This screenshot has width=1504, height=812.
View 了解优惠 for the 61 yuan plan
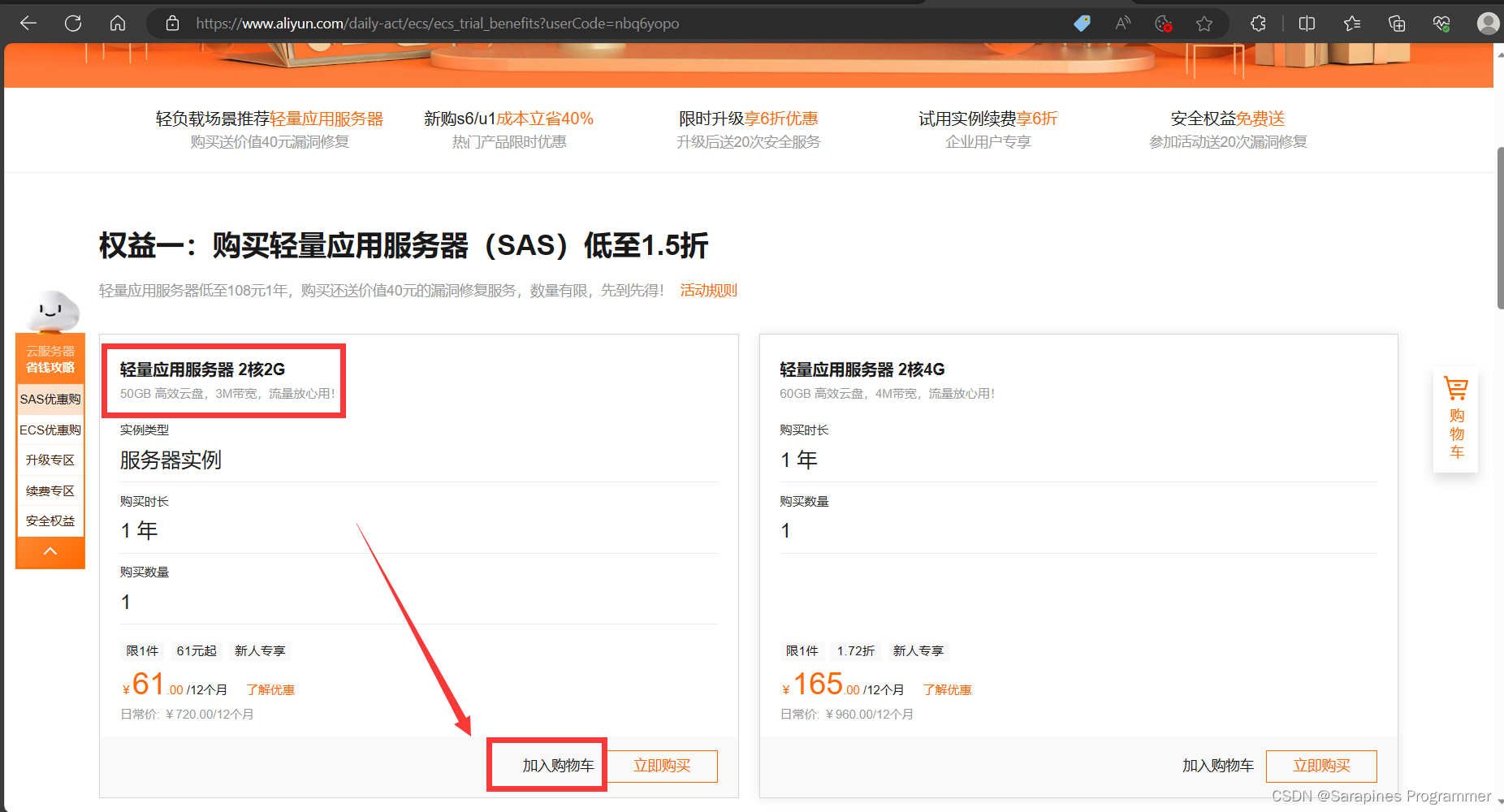coord(270,690)
